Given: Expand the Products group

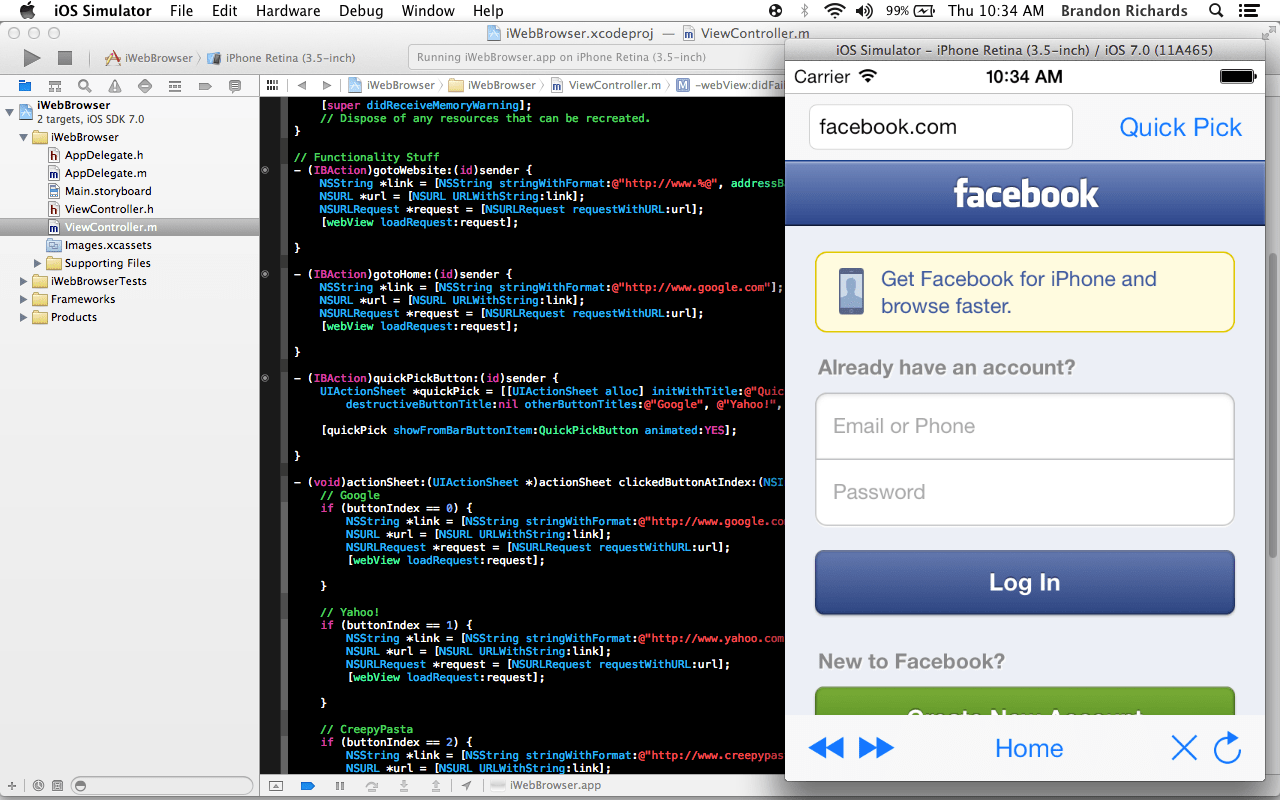Looking at the screenshot, I should (24, 317).
